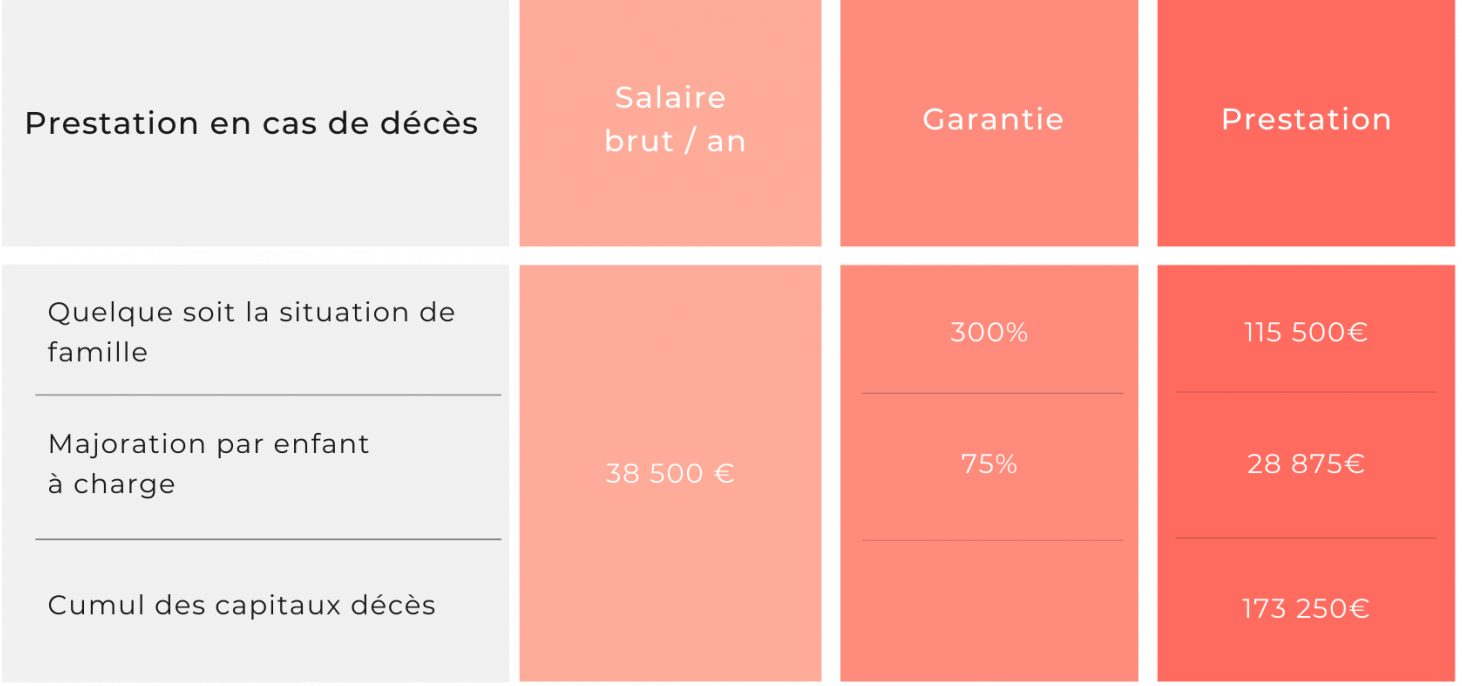Screen dimensions: 1462x686
Task: Select the 115 500€ benefit amount
Action: [x=1306, y=332]
